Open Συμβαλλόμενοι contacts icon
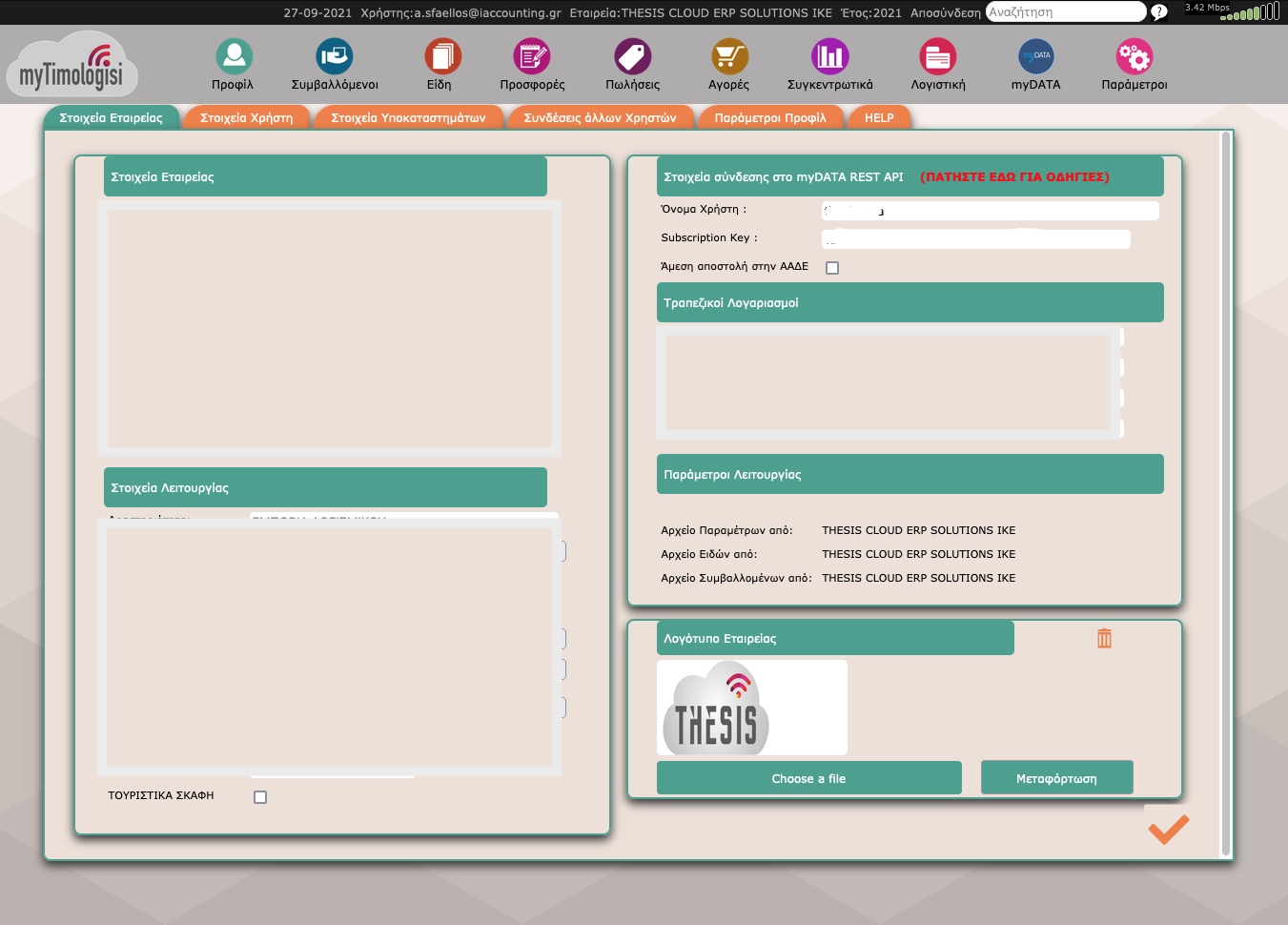The height and width of the screenshot is (925, 1288). click(334, 57)
